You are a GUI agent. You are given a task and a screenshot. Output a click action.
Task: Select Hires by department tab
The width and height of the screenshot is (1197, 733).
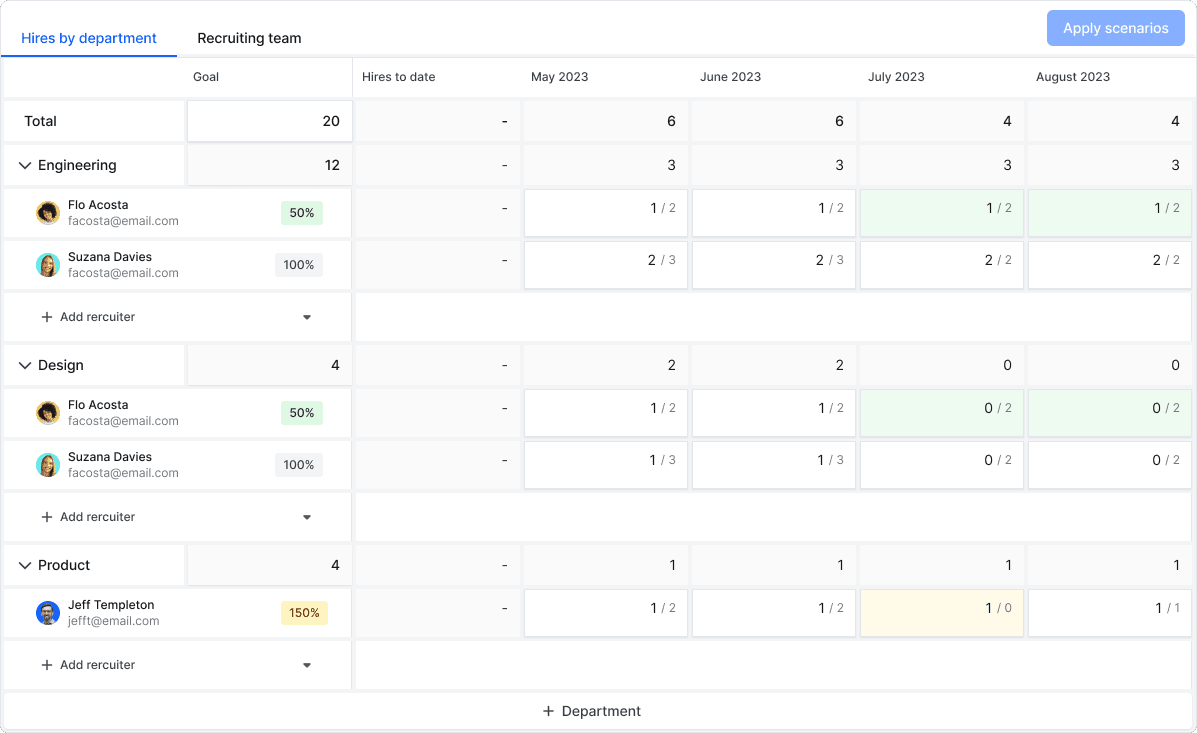pyautogui.click(x=89, y=38)
